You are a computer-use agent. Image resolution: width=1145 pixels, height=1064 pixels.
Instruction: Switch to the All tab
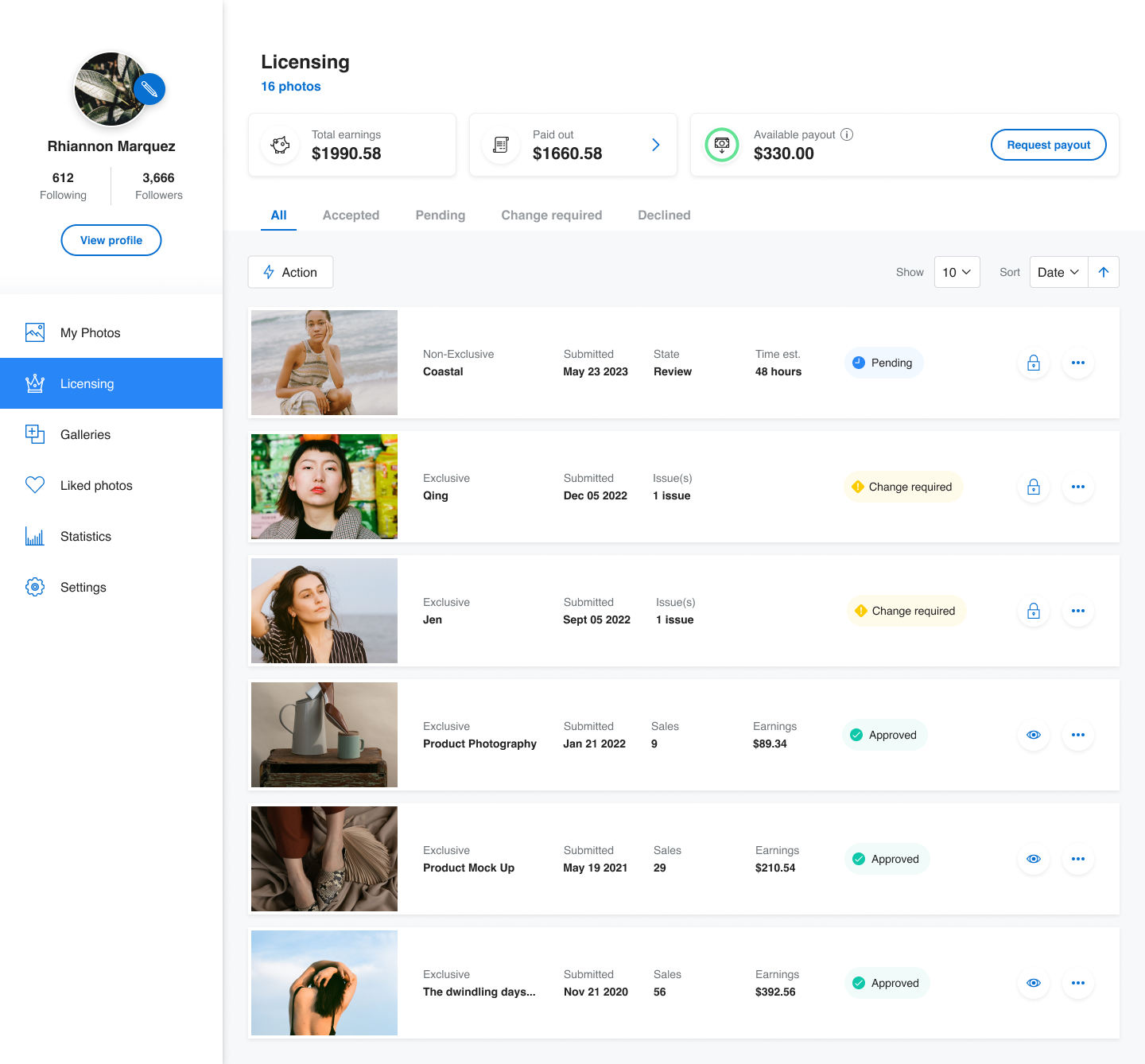tap(278, 215)
